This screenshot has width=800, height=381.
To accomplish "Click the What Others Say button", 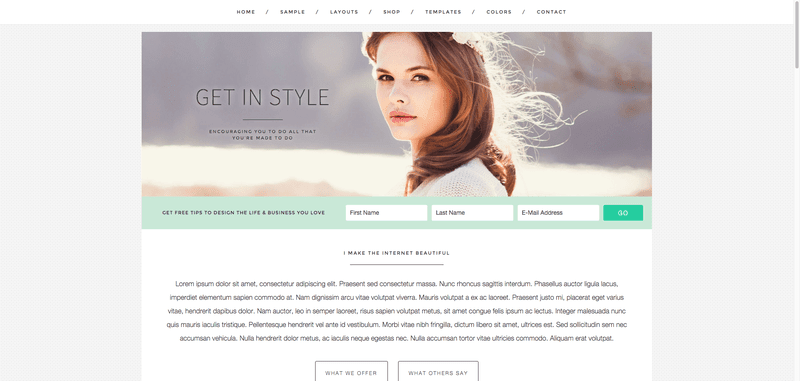I will tap(438, 372).
